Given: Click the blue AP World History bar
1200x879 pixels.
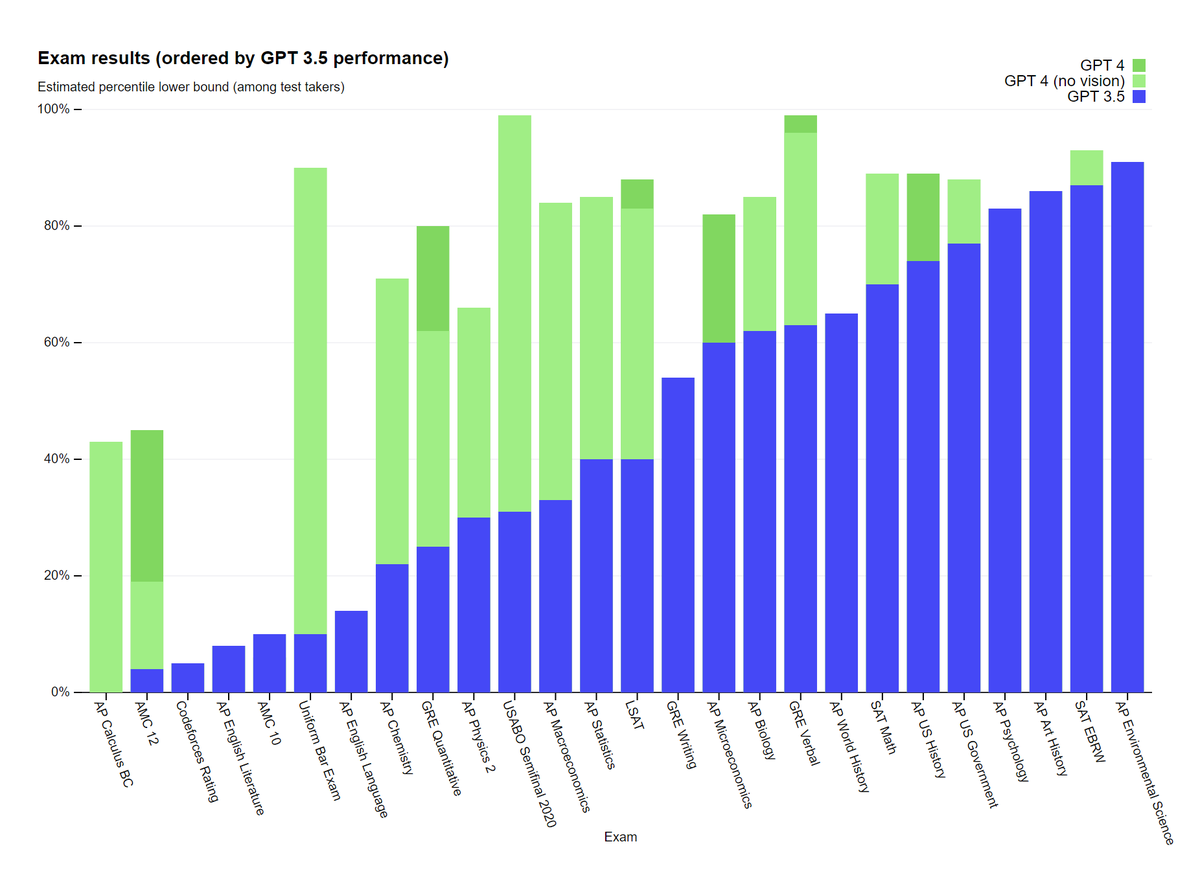Looking at the screenshot, I should (843, 503).
